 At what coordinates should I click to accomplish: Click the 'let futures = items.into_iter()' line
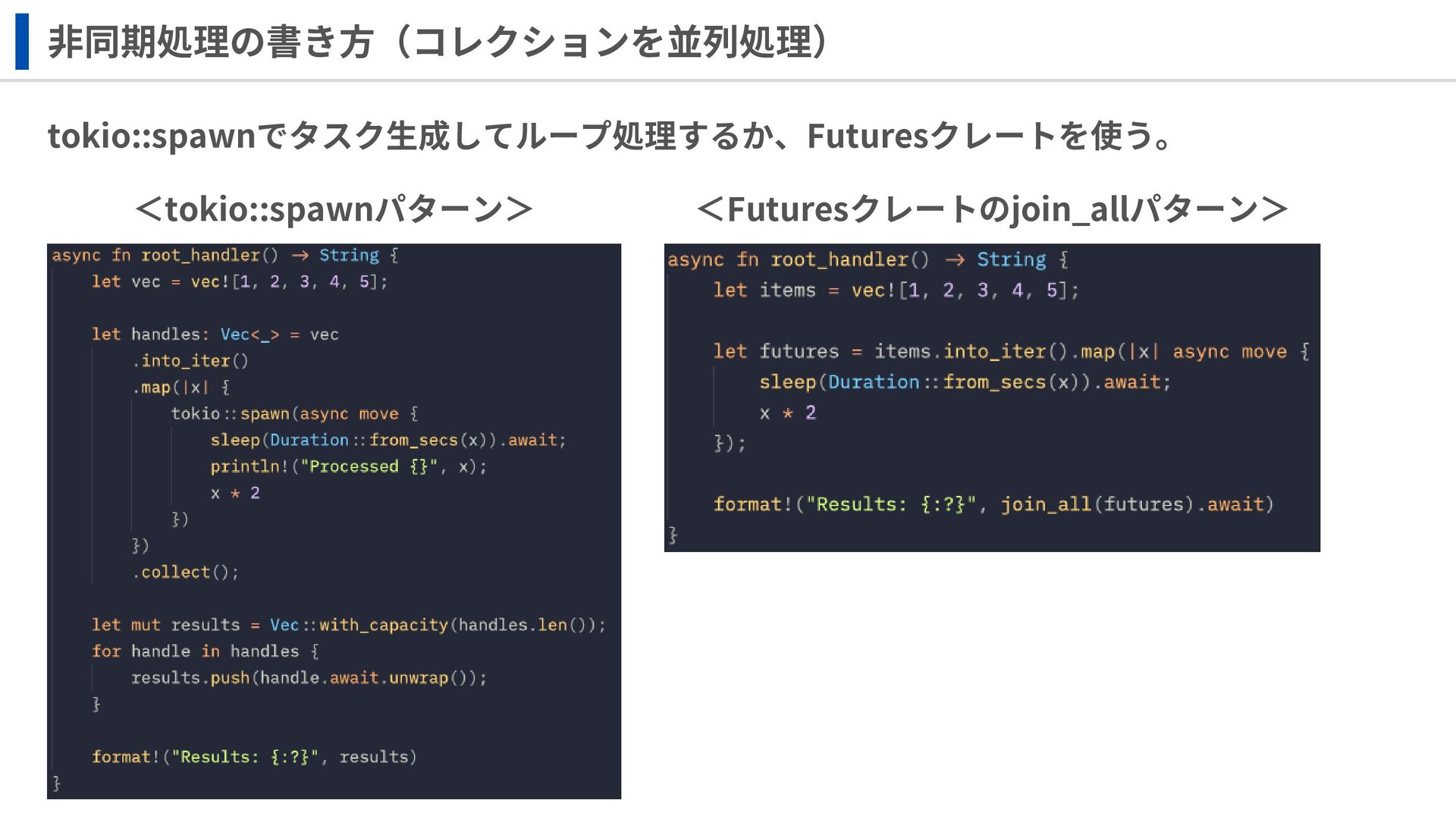[x=1010, y=352]
